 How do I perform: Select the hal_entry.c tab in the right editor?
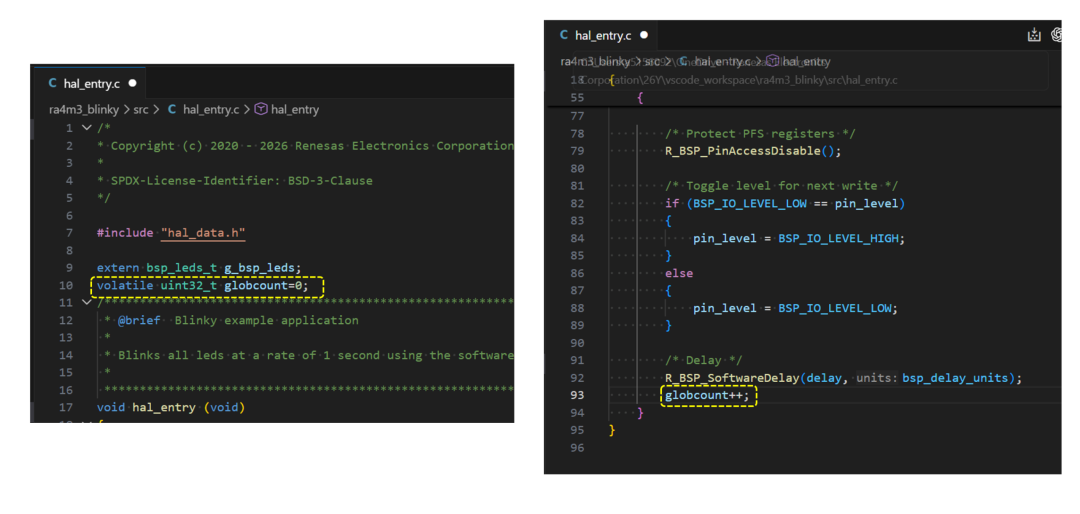coord(601,35)
